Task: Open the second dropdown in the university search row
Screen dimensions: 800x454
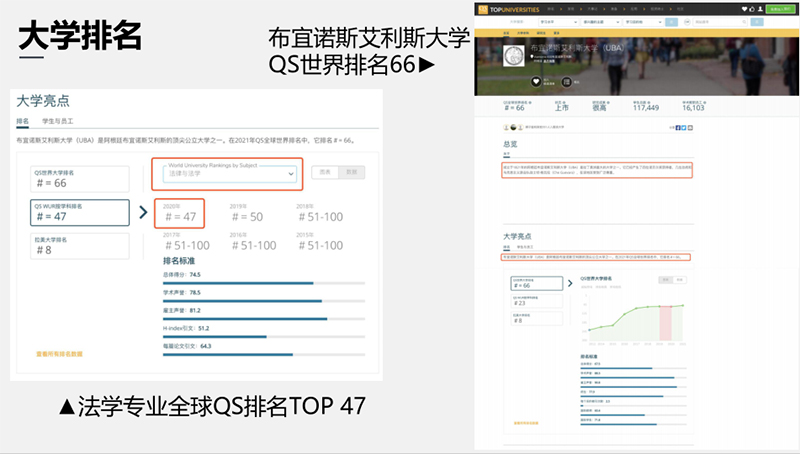Action: (601, 22)
